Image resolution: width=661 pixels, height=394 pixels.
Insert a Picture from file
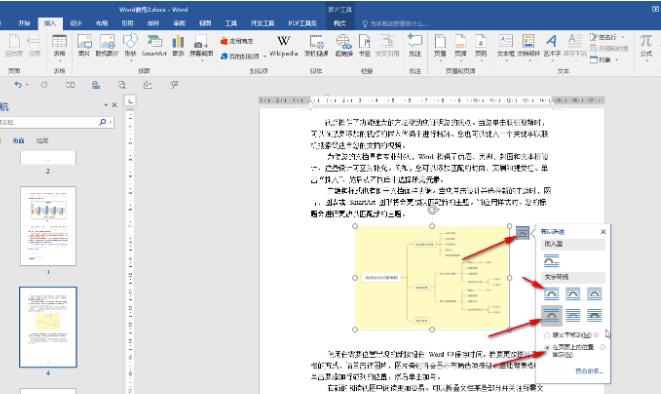84,46
